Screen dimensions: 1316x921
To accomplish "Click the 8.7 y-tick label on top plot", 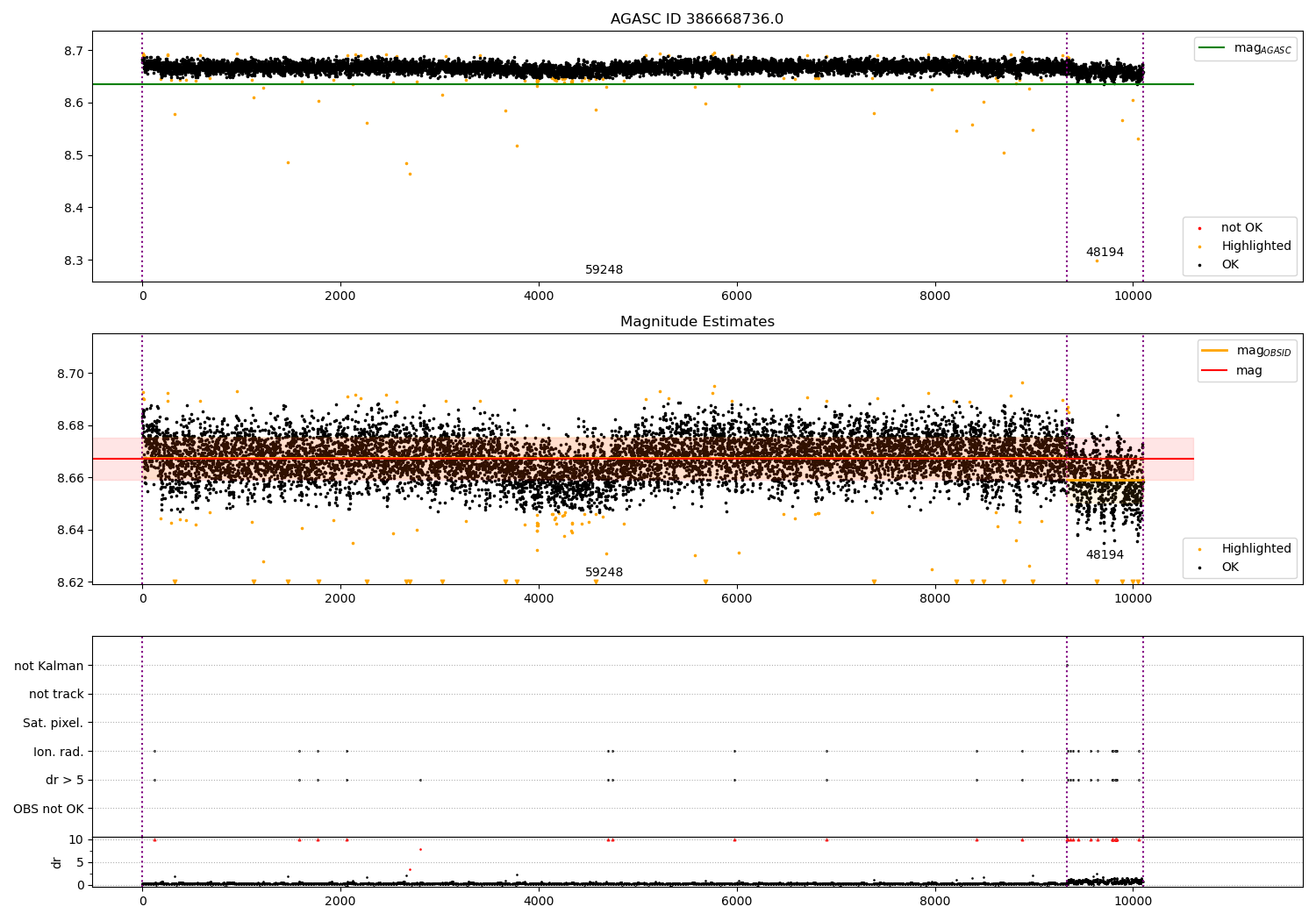I will tap(74, 51).
